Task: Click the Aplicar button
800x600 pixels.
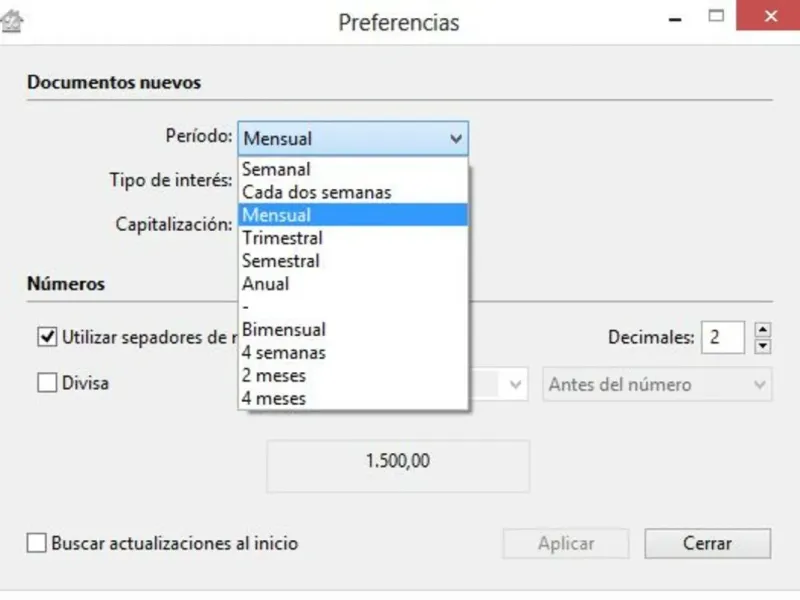Action: [x=566, y=544]
